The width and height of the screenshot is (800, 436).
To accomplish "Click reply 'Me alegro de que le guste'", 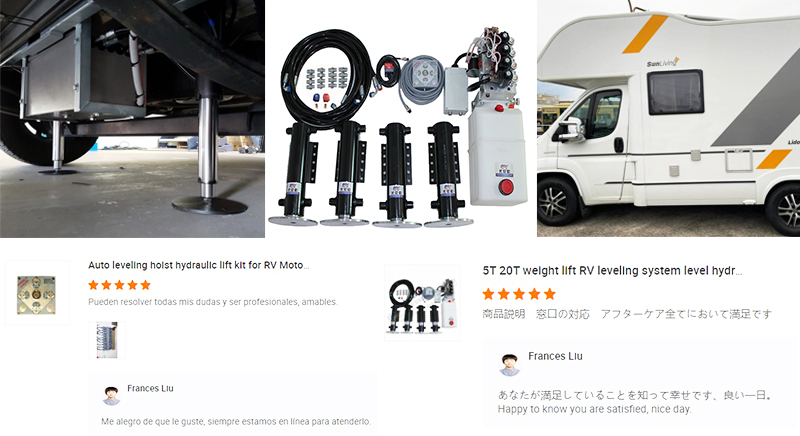I will (236, 422).
